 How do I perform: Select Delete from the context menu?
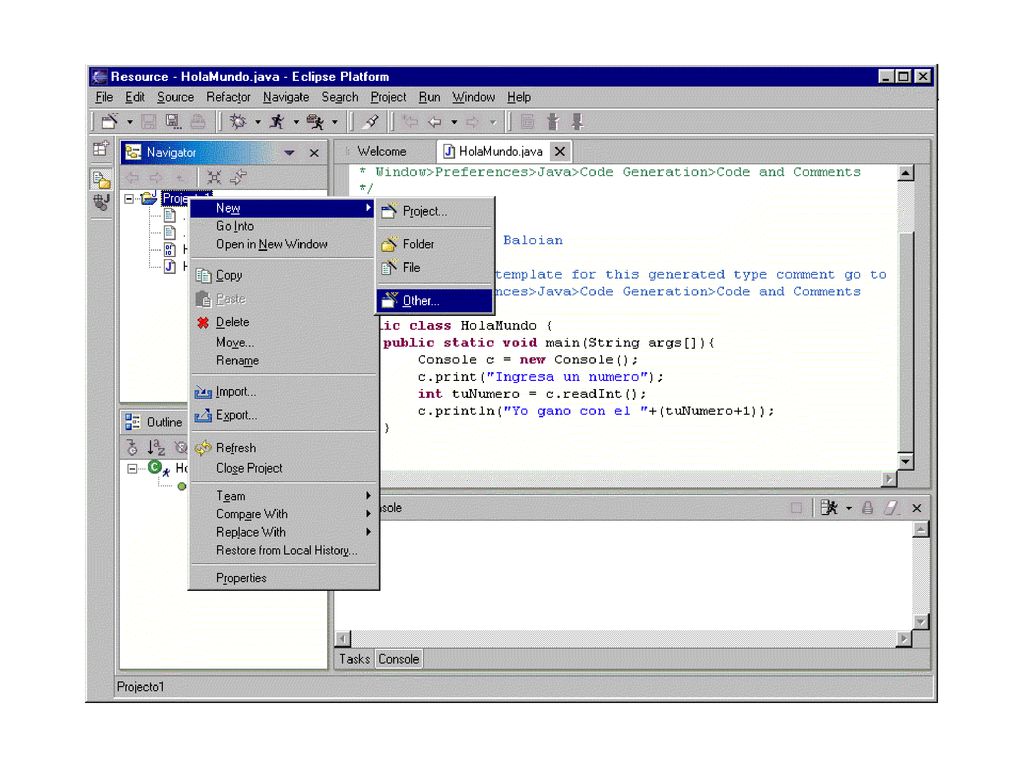coord(283,322)
